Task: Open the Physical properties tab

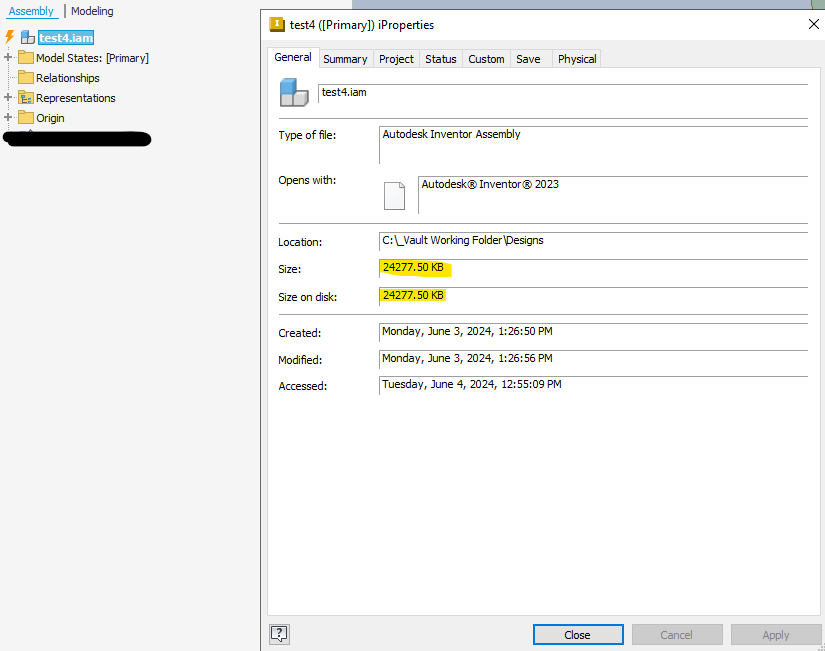Action: [576, 58]
